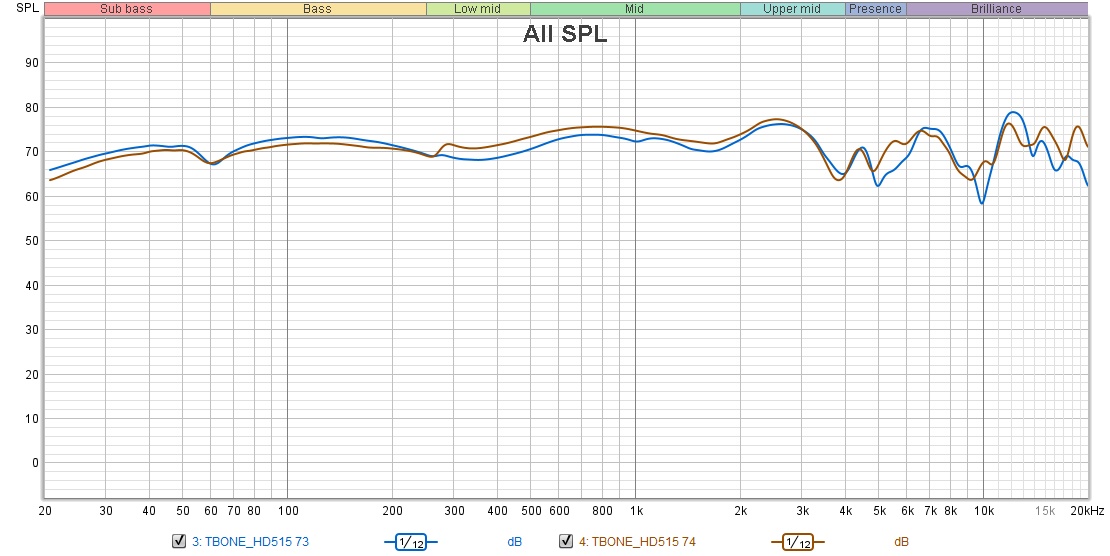Click the 0 dB axis value
1110x556 pixels.
(x=35, y=463)
